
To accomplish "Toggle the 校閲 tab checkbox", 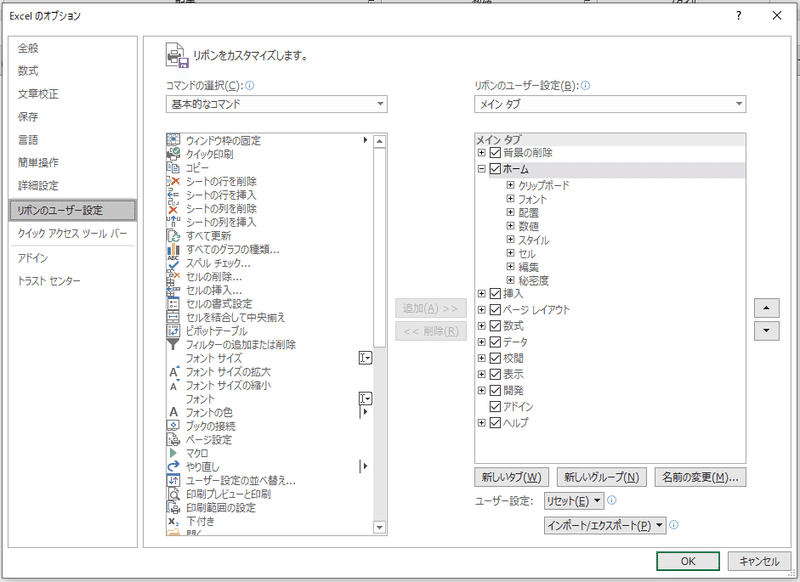I will [495, 358].
